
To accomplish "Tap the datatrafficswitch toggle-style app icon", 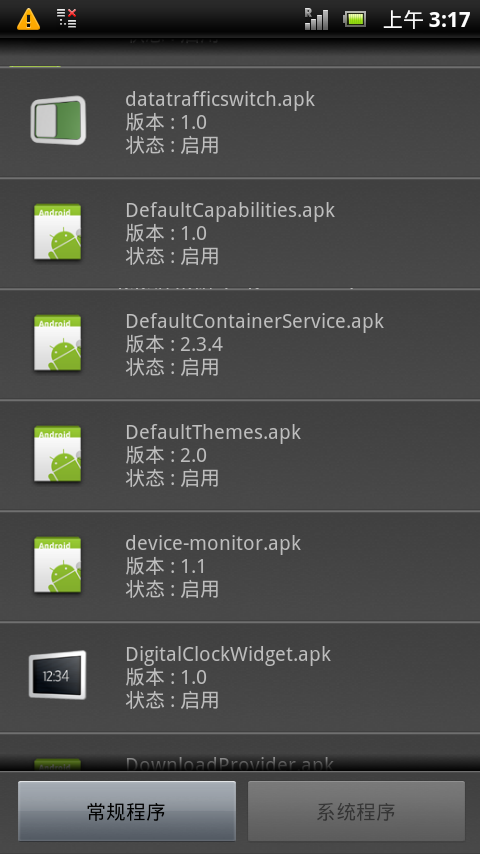I will tap(58, 120).
